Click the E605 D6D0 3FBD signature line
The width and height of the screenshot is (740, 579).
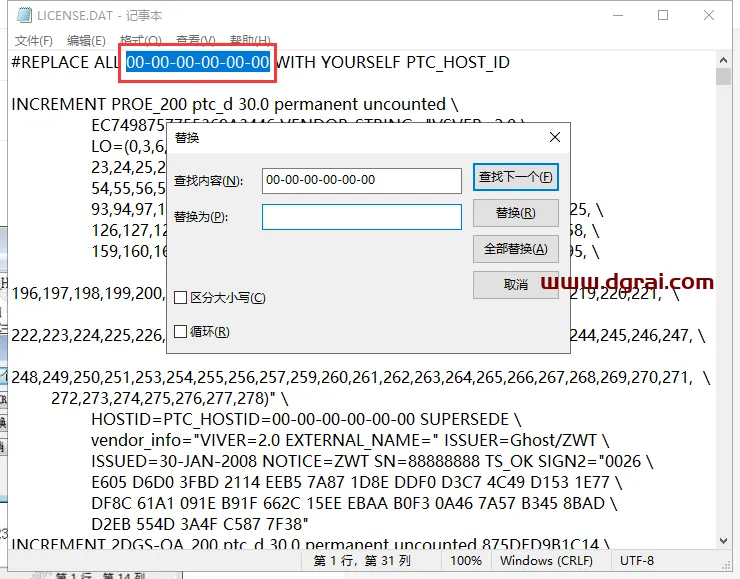pos(356,482)
